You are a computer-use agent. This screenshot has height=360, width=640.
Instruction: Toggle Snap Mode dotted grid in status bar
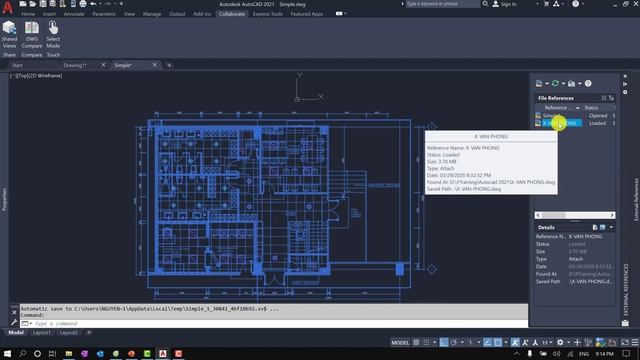click(426, 342)
